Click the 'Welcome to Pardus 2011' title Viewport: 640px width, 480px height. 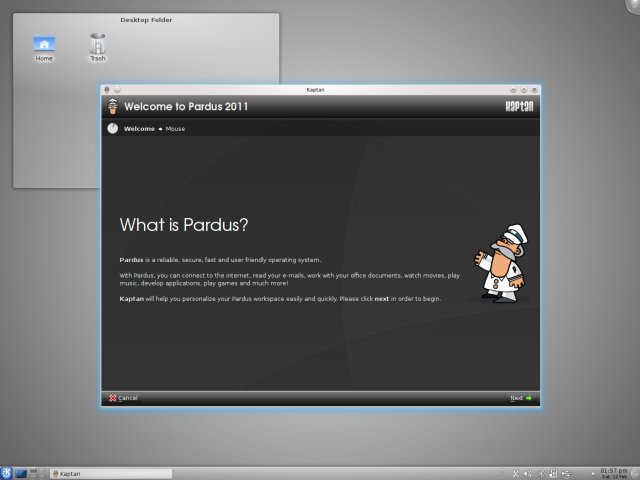[x=186, y=107]
